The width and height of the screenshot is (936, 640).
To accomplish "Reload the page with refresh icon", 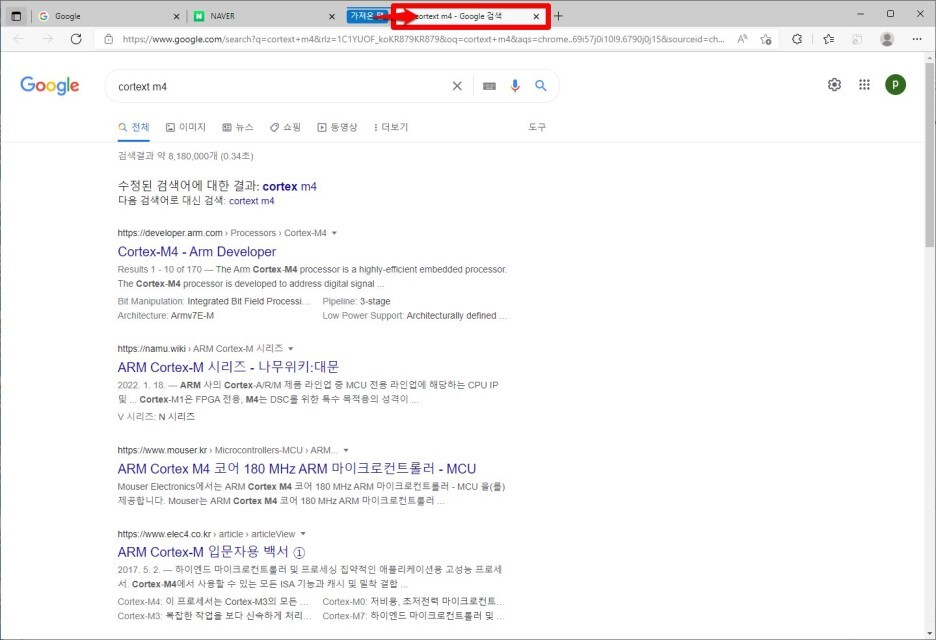I will tap(76, 39).
